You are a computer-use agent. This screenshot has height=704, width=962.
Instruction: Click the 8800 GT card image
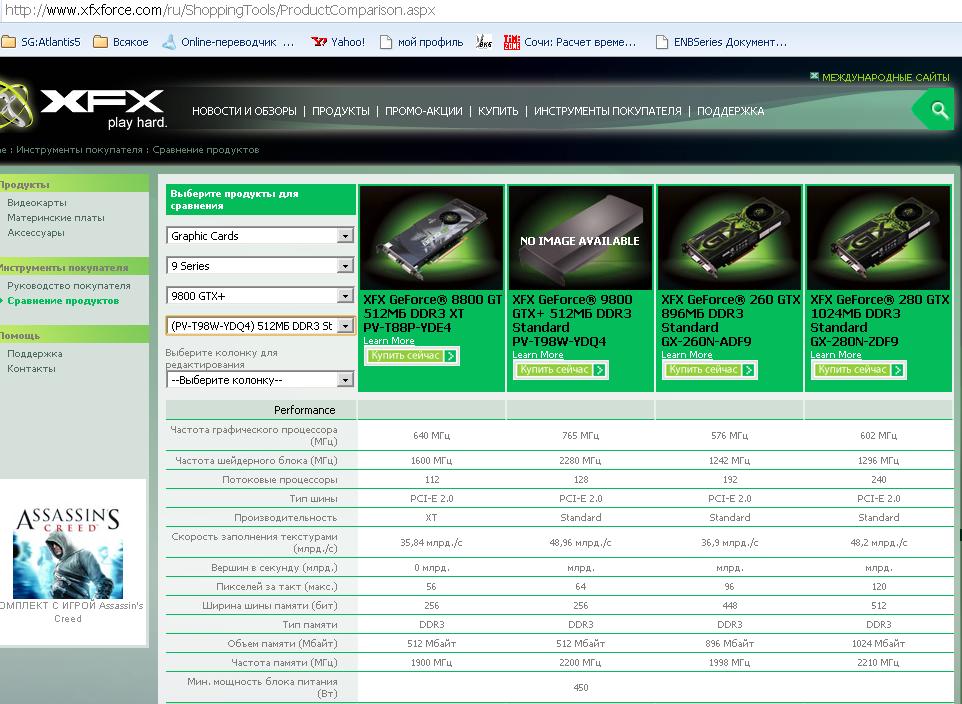(x=431, y=238)
